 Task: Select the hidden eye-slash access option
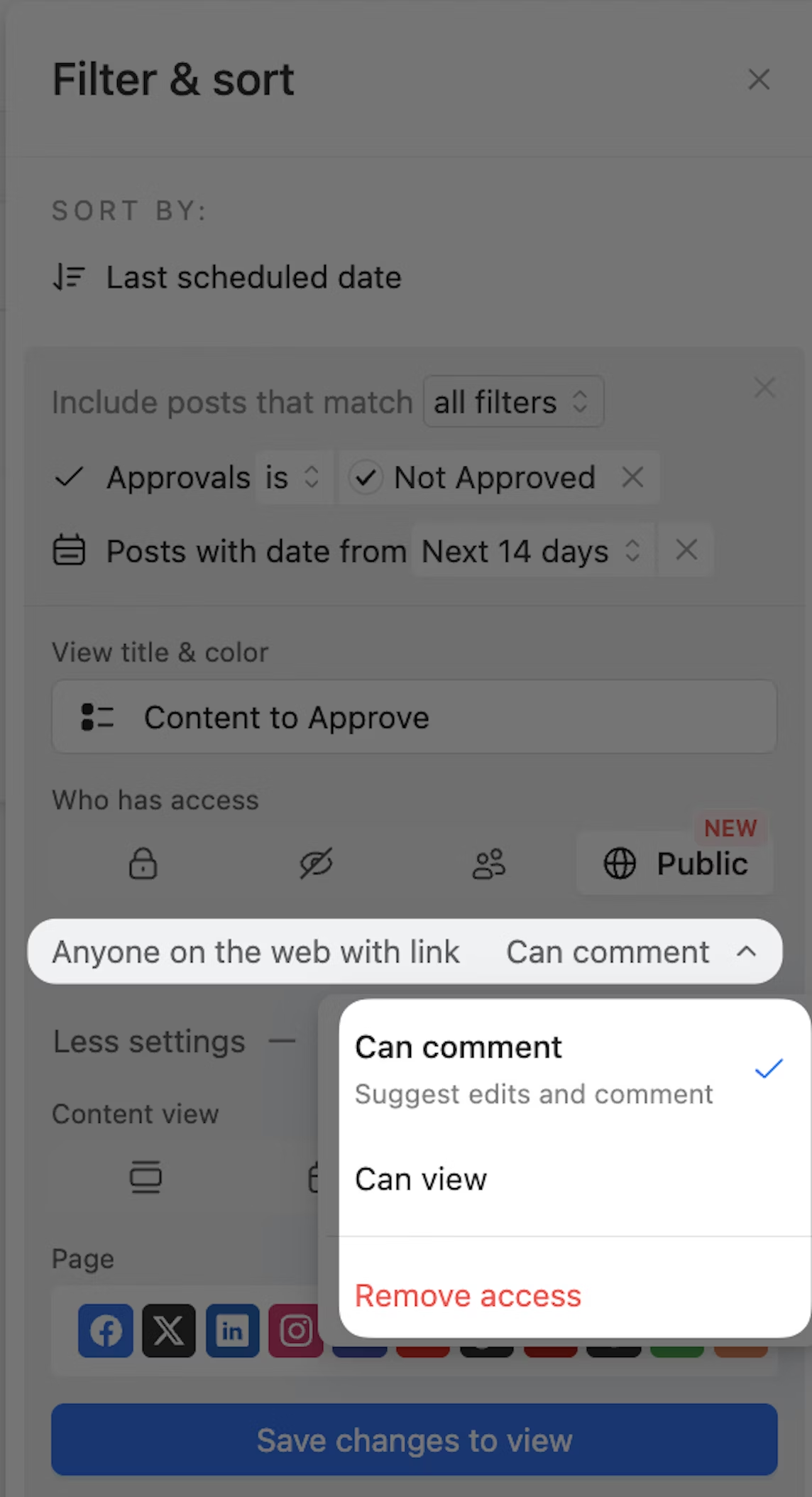click(x=316, y=864)
